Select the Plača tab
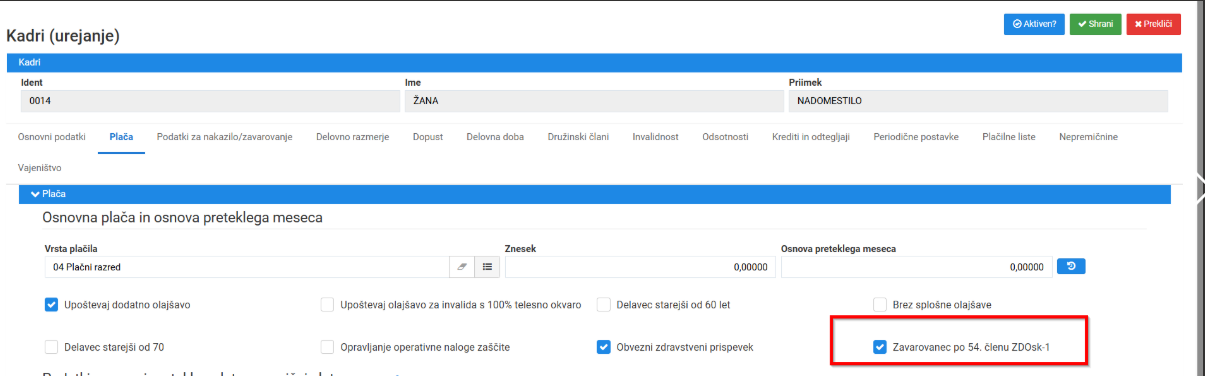The width and height of the screenshot is (1205, 376). coord(121,136)
